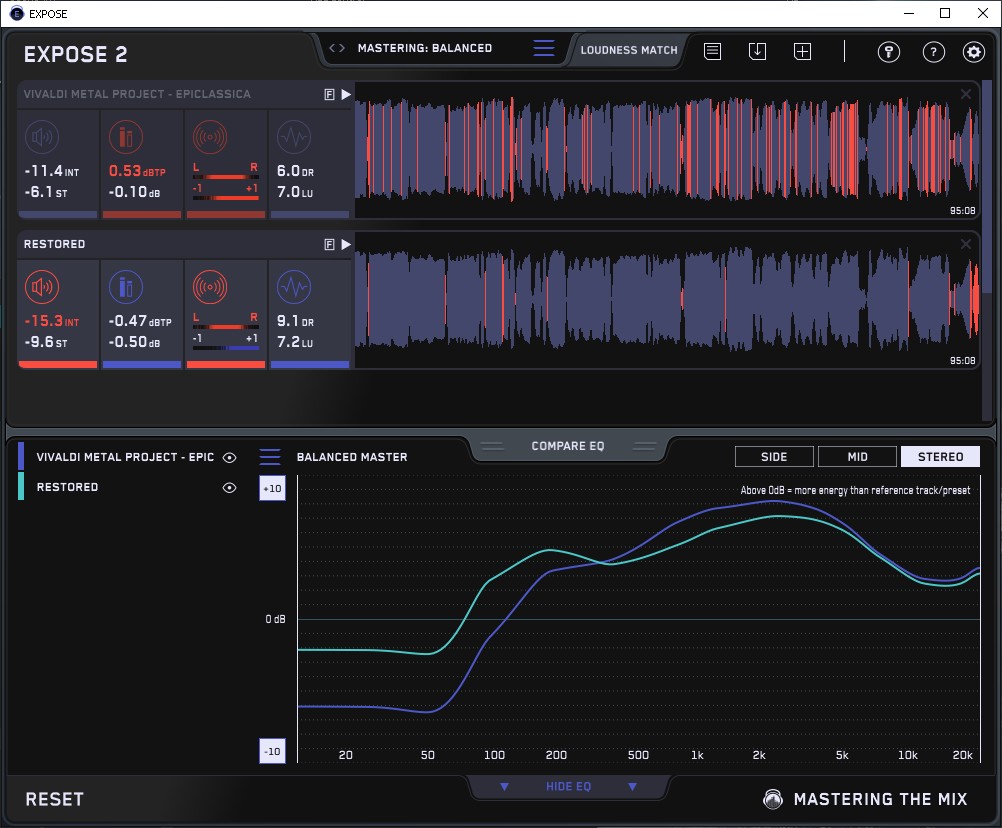The height and width of the screenshot is (828, 1002).
Task: Select the Side channel tab
Action: (x=774, y=457)
